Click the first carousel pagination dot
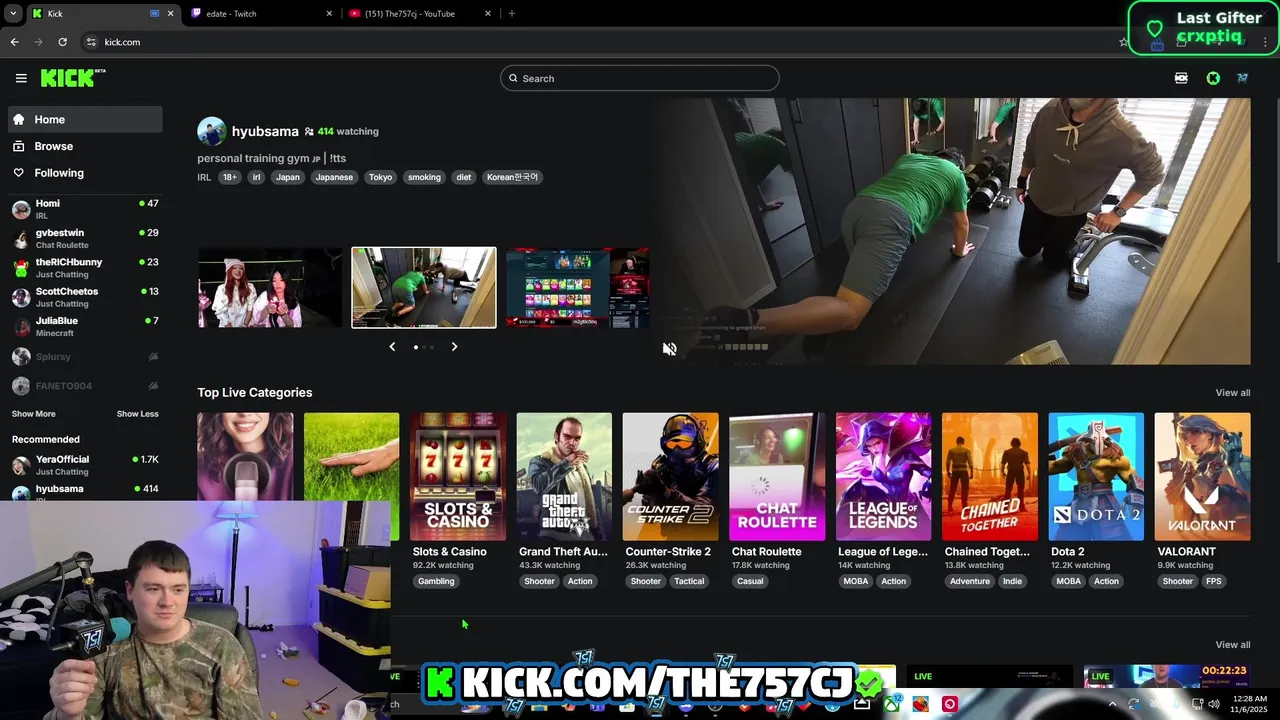 point(416,347)
